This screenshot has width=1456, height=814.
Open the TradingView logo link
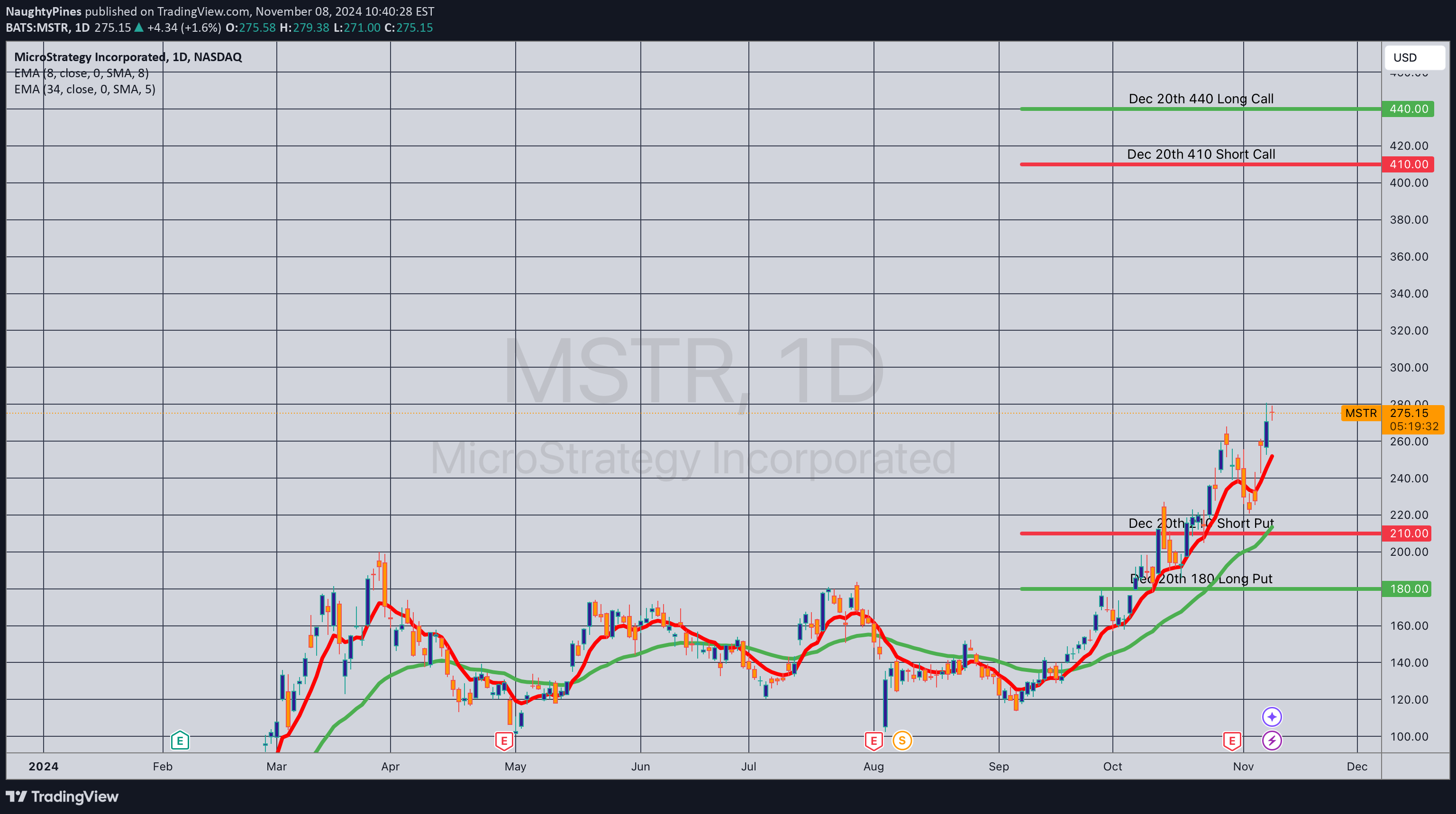[x=62, y=796]
